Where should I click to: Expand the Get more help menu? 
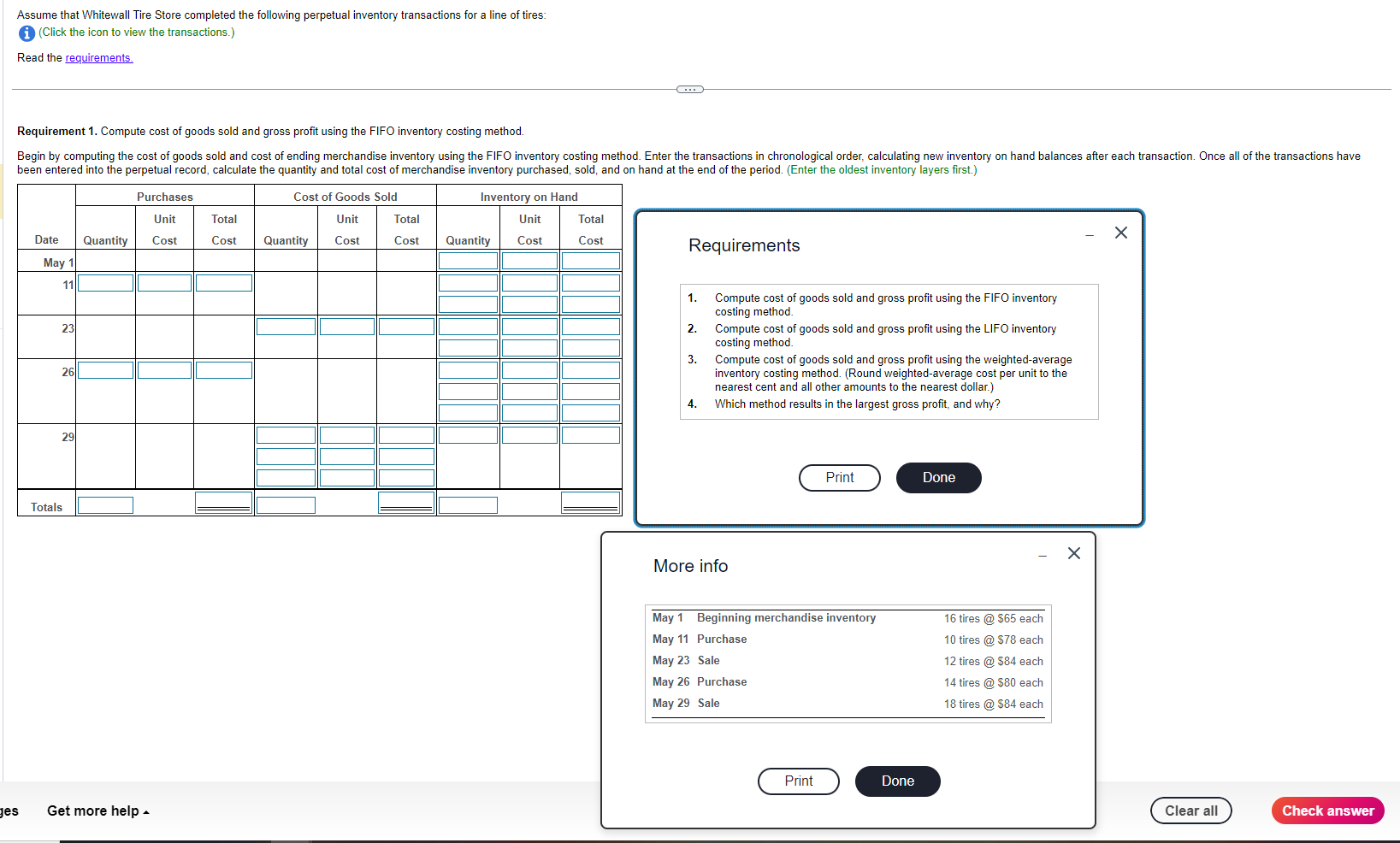98,811
